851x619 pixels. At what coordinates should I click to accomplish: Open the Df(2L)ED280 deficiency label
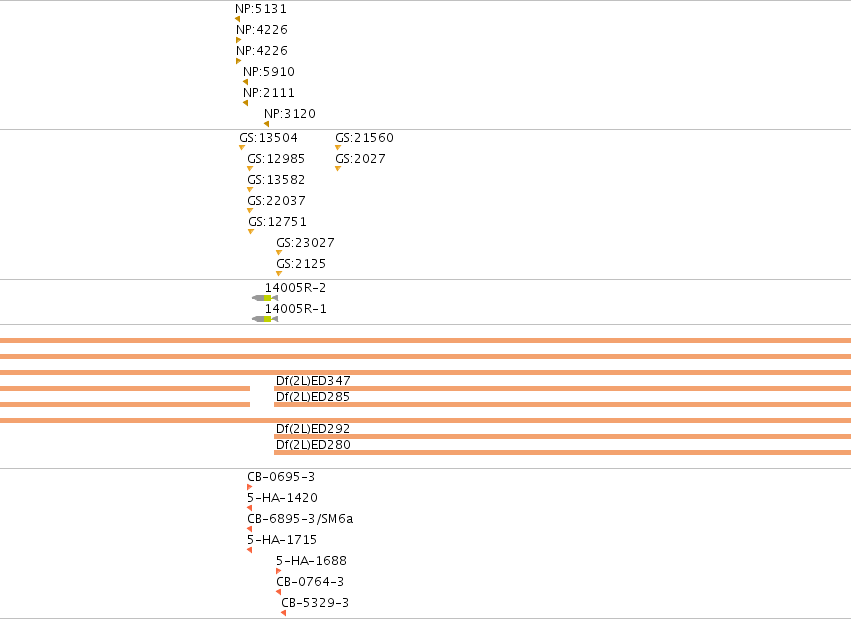[313, 445]
